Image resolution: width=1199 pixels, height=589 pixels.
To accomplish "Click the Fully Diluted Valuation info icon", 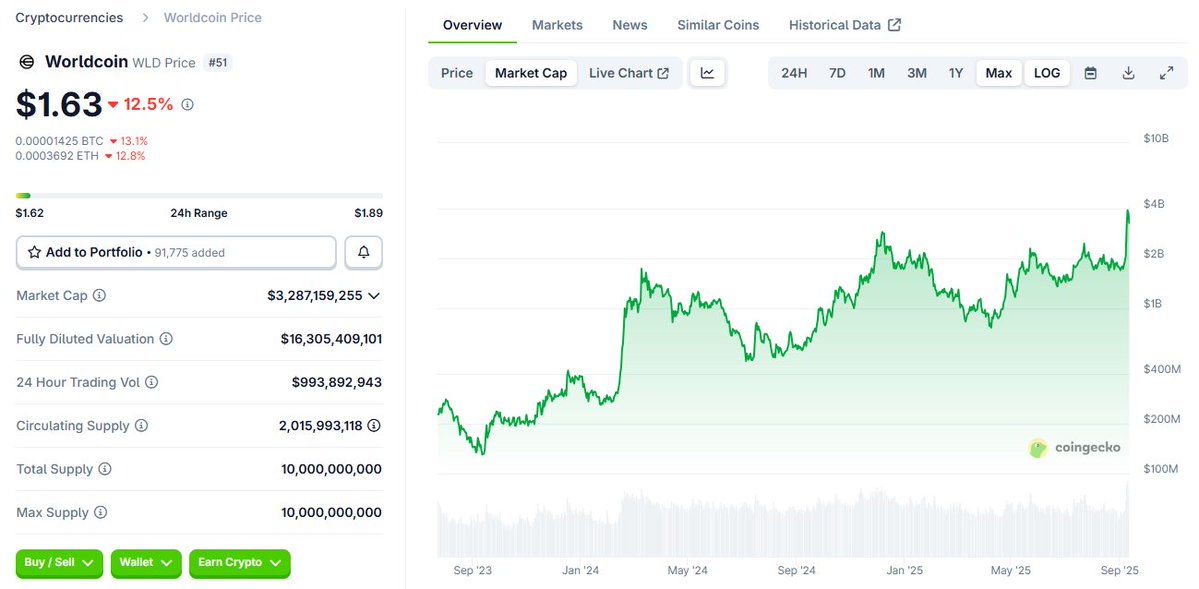I will point(166,338).
